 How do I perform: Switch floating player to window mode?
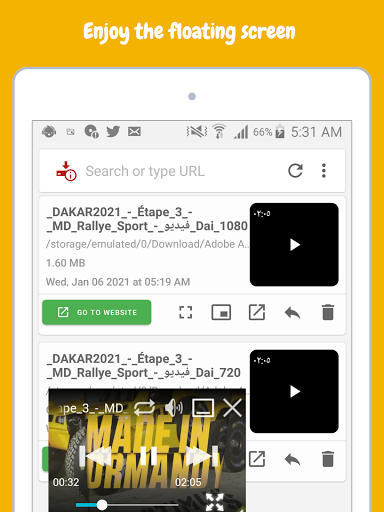203,408
